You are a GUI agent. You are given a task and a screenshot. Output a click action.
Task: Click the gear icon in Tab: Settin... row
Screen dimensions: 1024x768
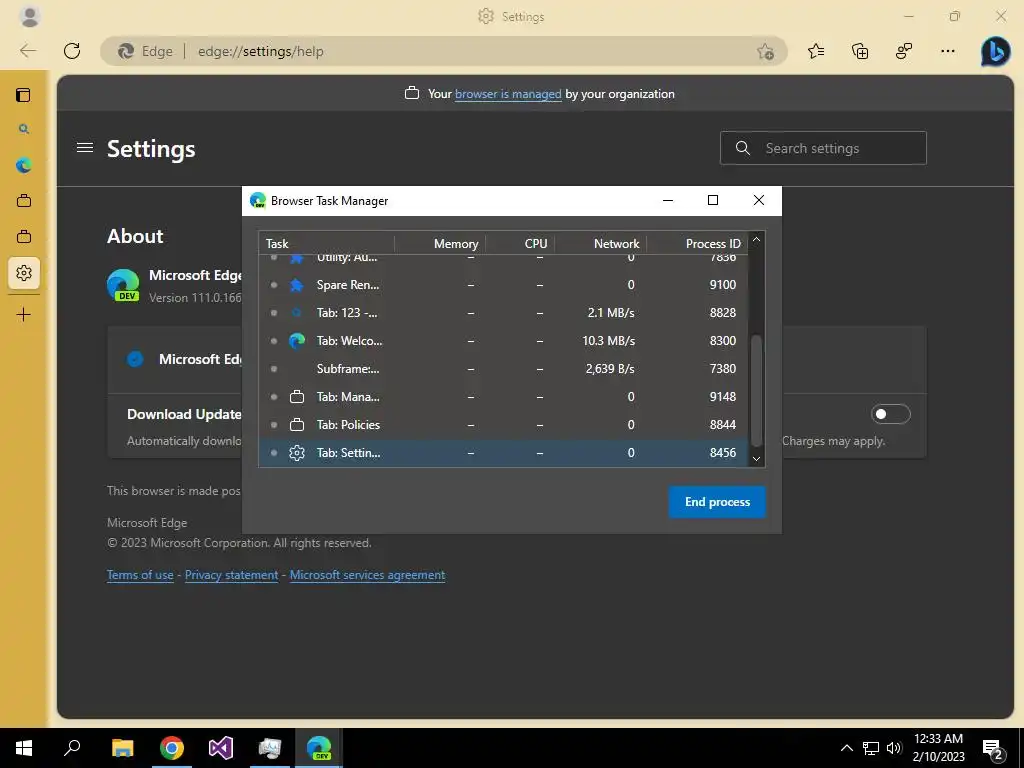(x=296, y=453)
